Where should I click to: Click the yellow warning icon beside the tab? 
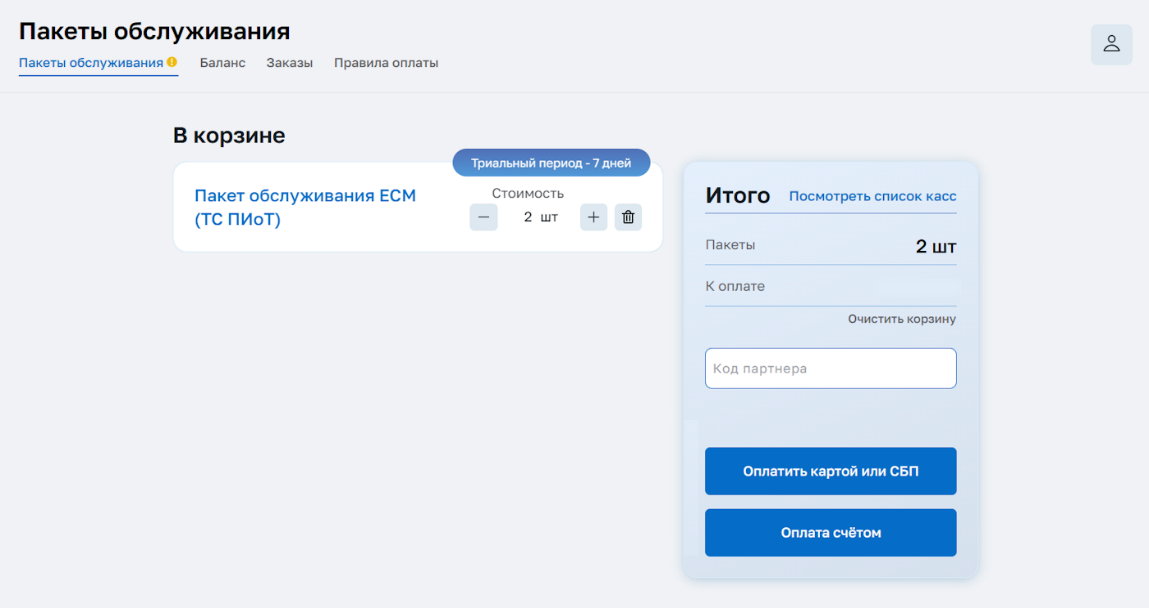pos(172,62)
